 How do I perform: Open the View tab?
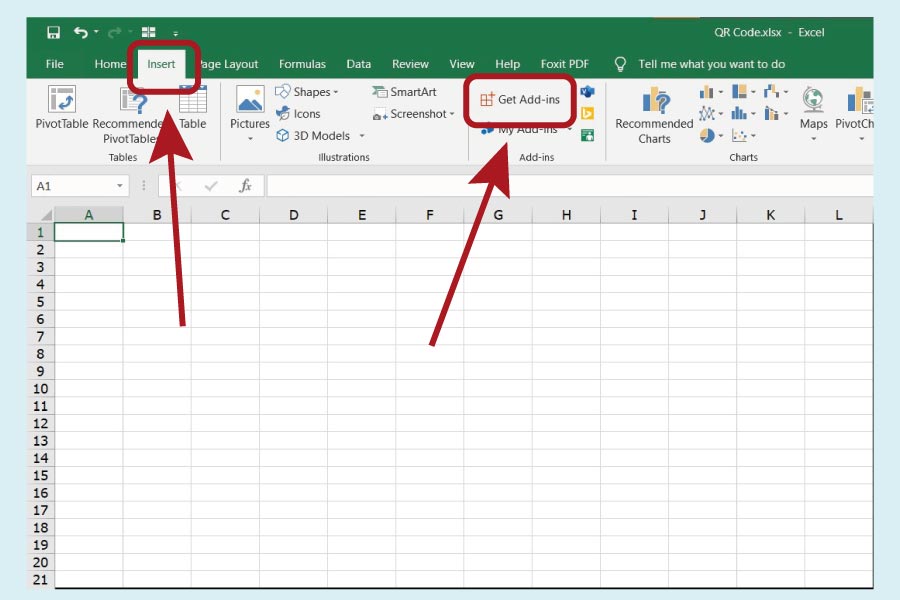[x=461, y=64]
